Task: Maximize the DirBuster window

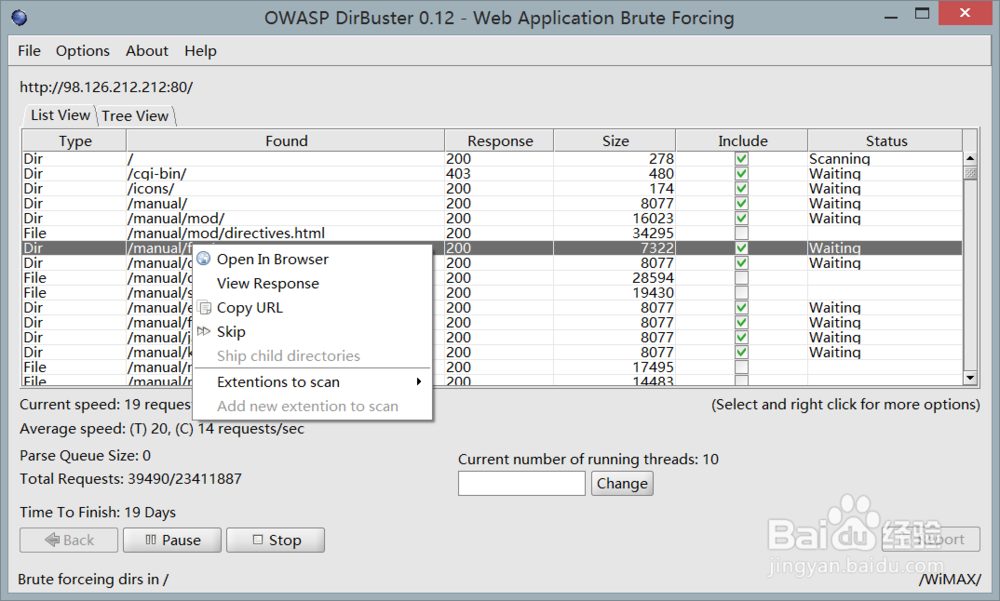Action: (x=922, y=13)
